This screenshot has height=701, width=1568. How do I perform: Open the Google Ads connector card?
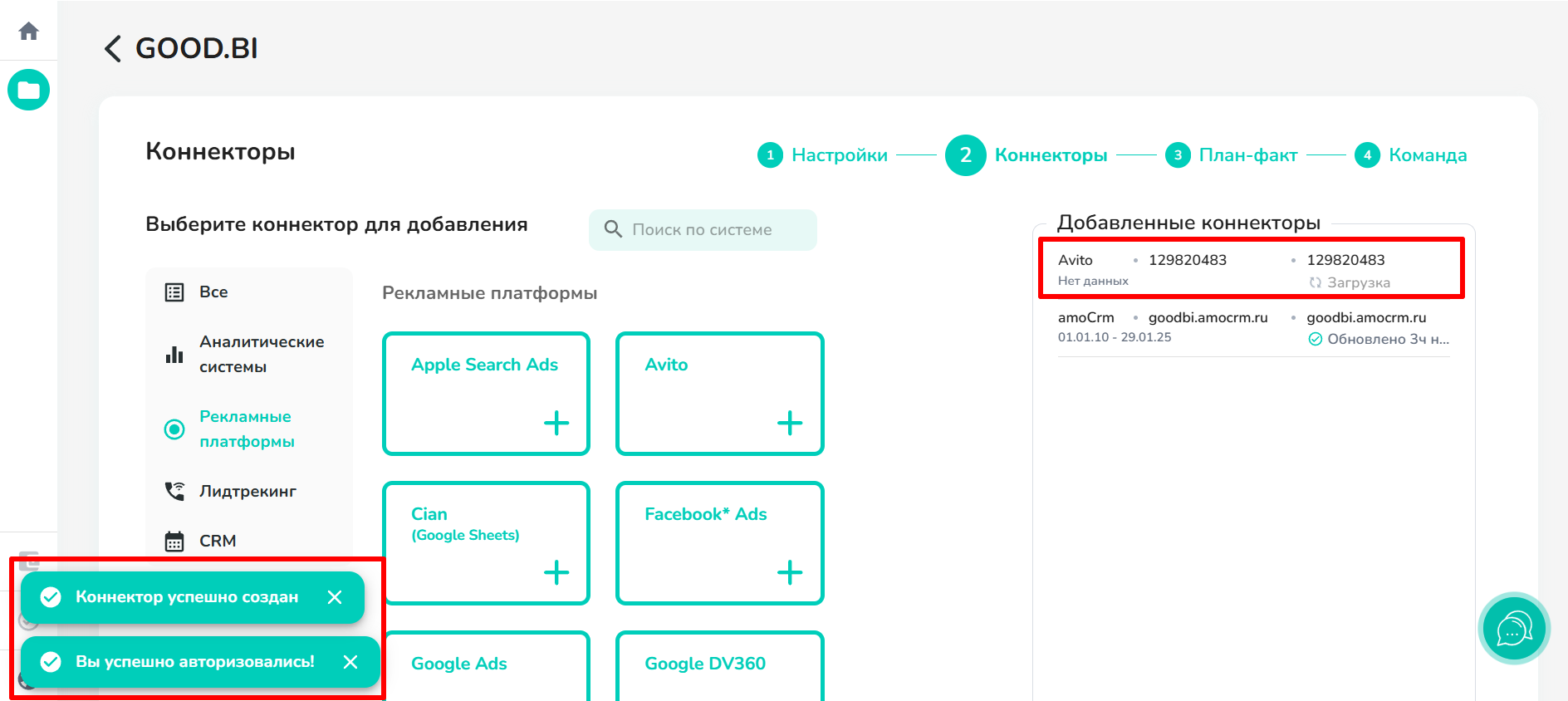pyautogui.click(x=486, y=666)
